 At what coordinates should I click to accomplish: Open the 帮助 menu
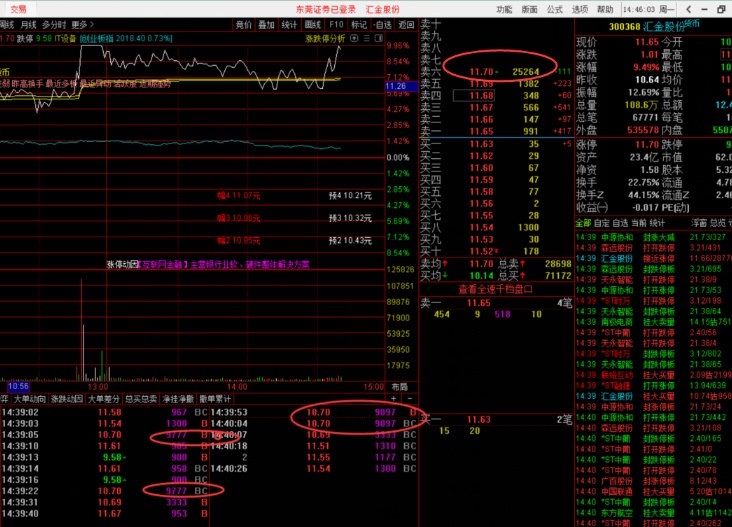pos(605,9)
